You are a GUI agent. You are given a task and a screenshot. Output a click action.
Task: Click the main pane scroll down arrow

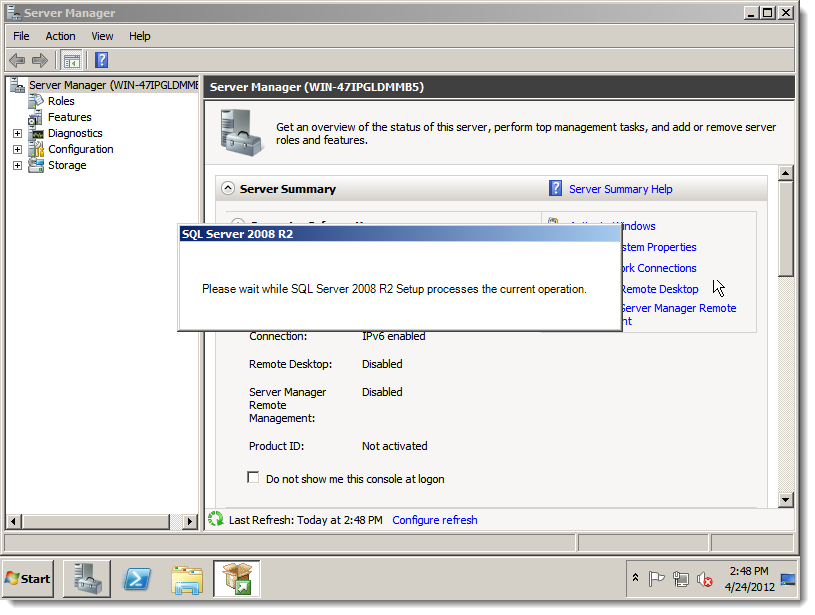(785, 500)
